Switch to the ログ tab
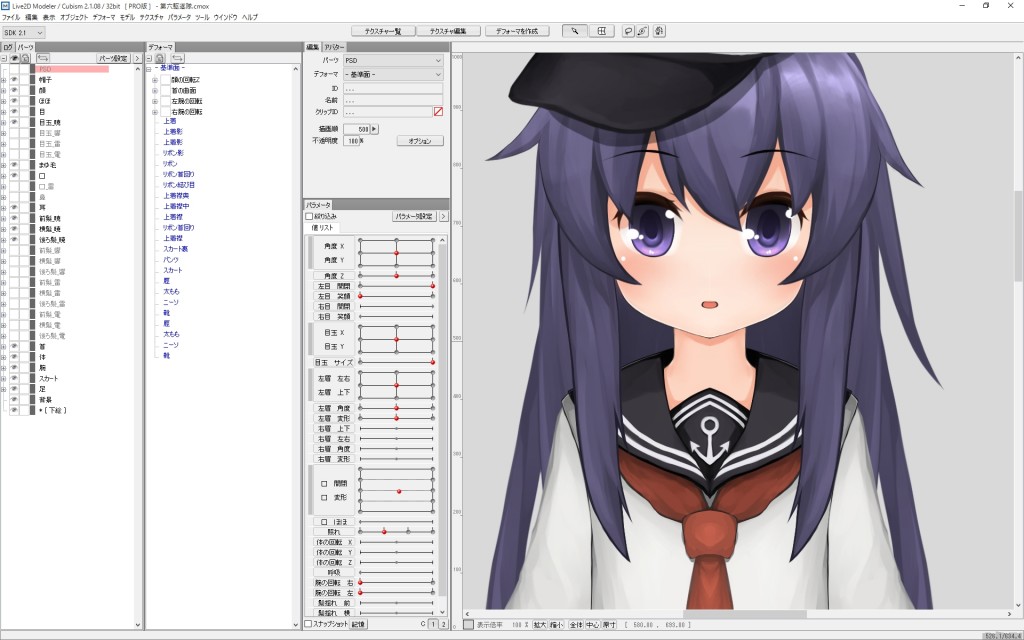Viewport: 1024px width, 640px height. click(x=8, y=48)
